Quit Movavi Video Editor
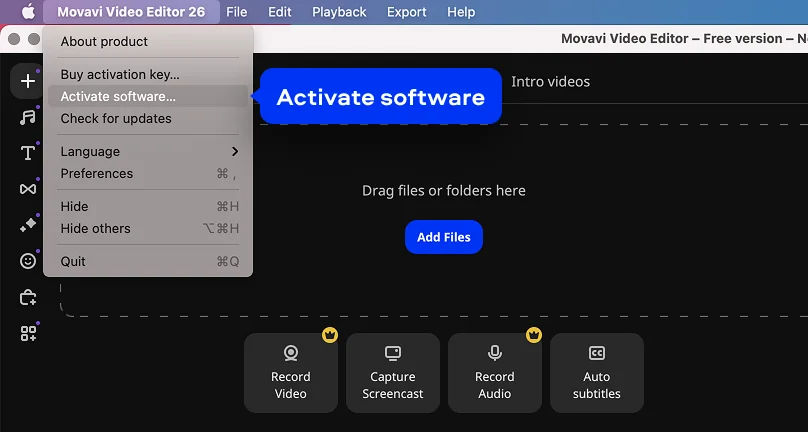Viewport: 808px width, 432px height. click(x=148, y=262)
